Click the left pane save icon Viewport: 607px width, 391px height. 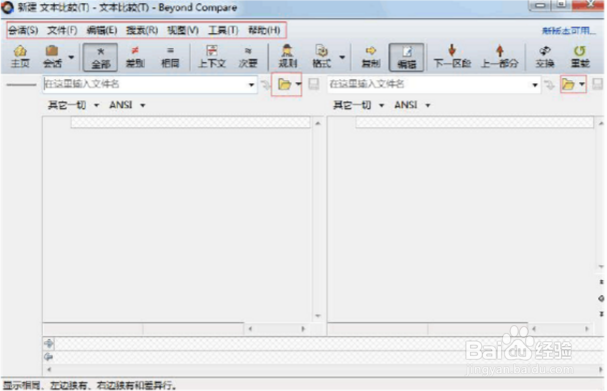tap(314, 84)
